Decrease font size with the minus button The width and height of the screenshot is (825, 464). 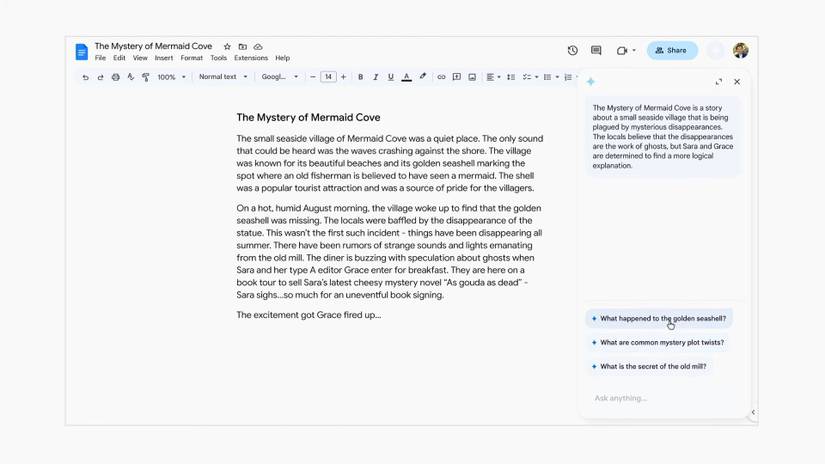point(313,77)
